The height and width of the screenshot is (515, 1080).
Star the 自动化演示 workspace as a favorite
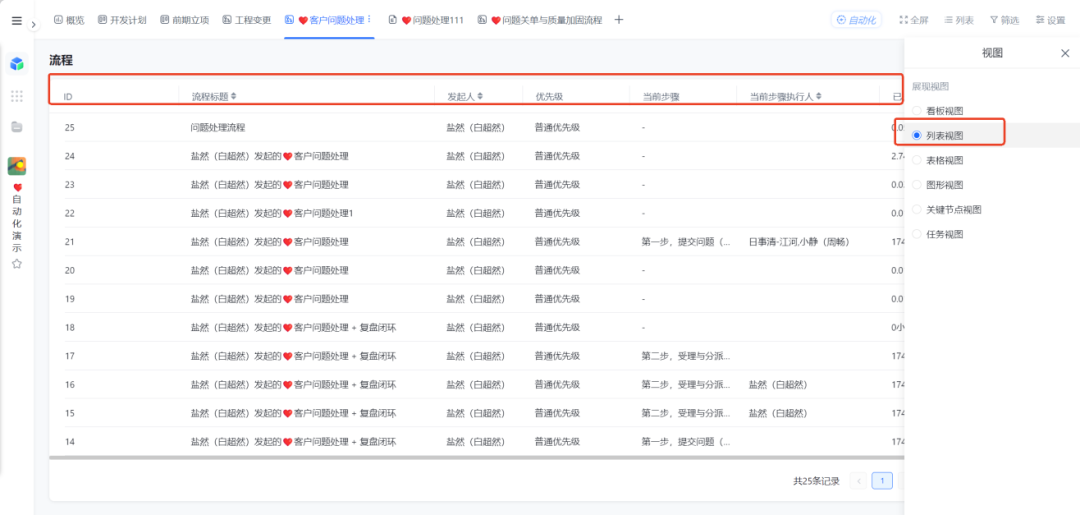tap(17, 264)
